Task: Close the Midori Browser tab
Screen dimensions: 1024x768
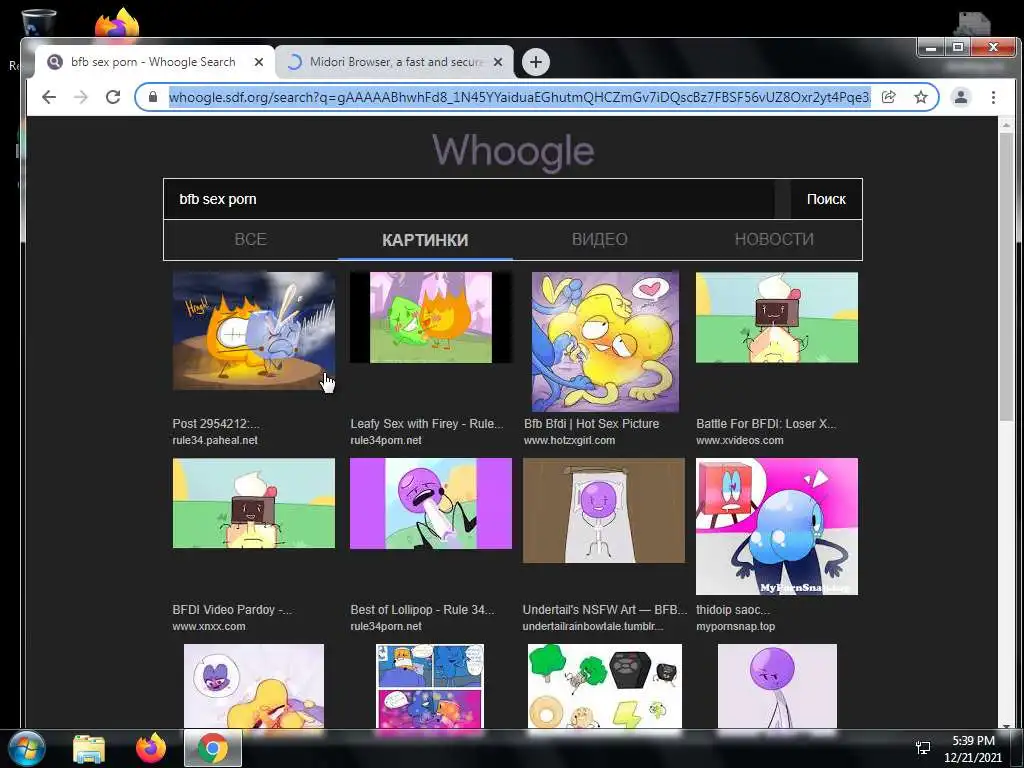Action: 498,62
